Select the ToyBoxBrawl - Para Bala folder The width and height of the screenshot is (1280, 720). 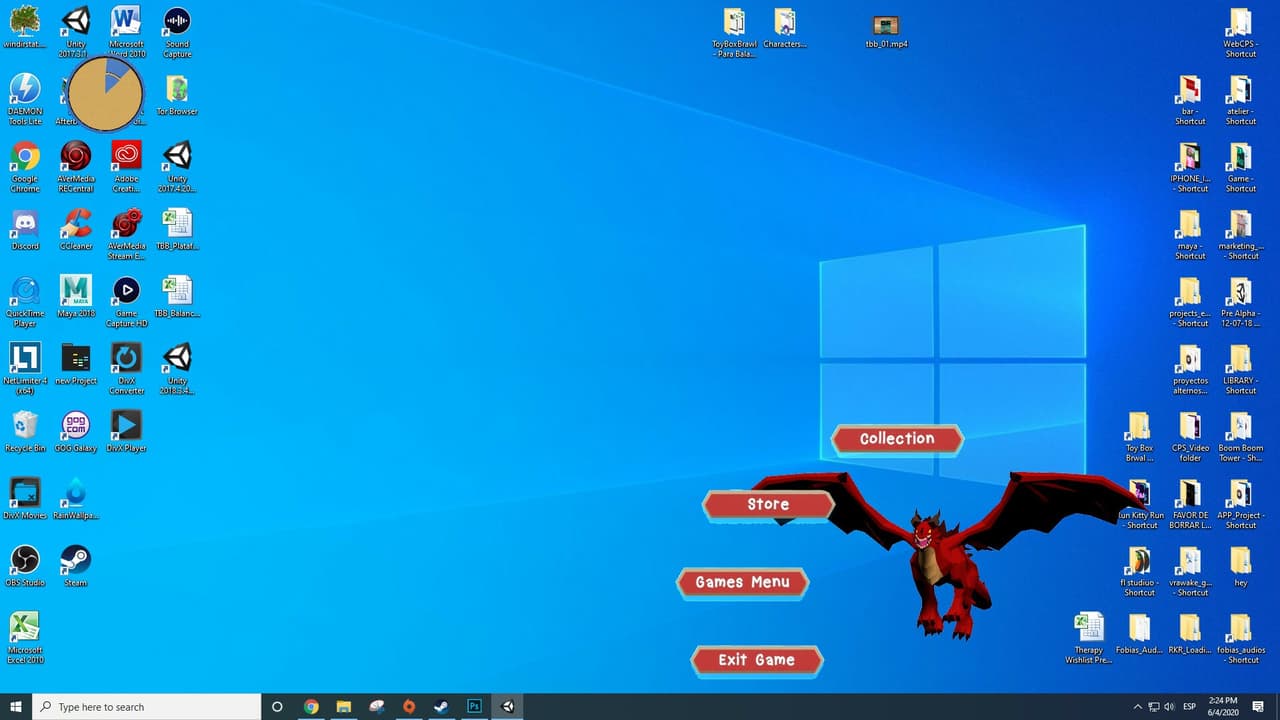[734, 32]
